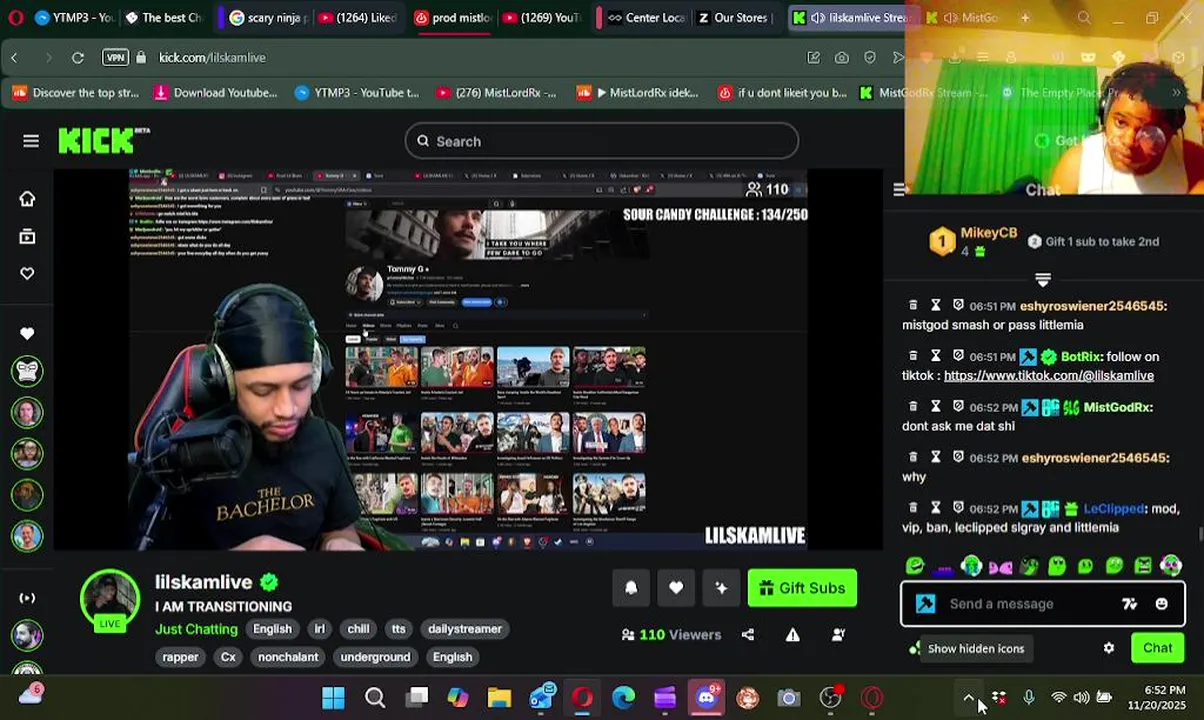The height and width of the screenshot is (720, 1204).
Task: Click MikeyCB name in leaderboard
Action: click(988, 233)
